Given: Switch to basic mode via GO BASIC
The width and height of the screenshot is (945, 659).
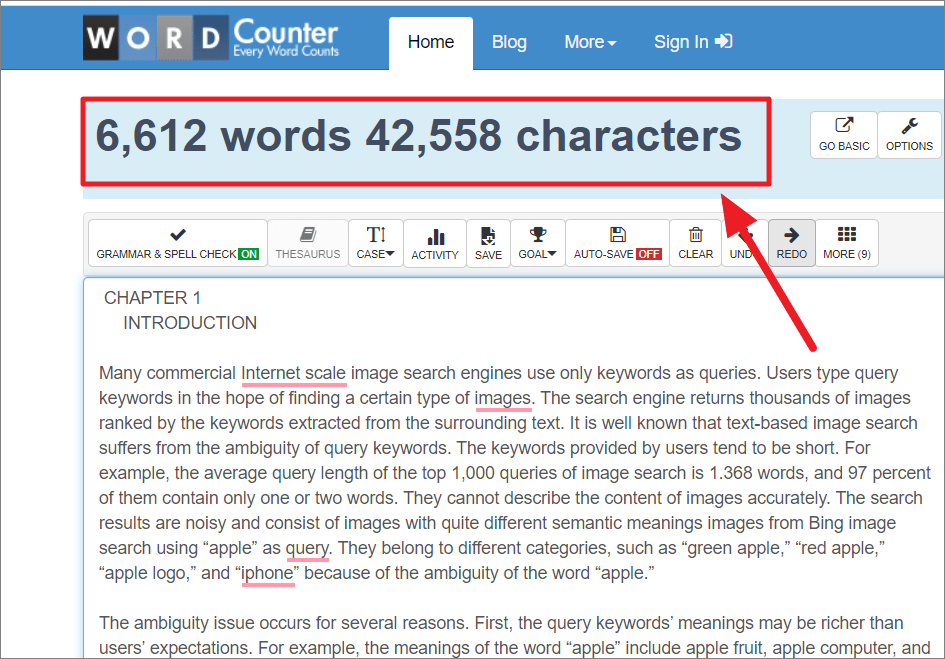Looking at the screenshot, I should [843, 134].
